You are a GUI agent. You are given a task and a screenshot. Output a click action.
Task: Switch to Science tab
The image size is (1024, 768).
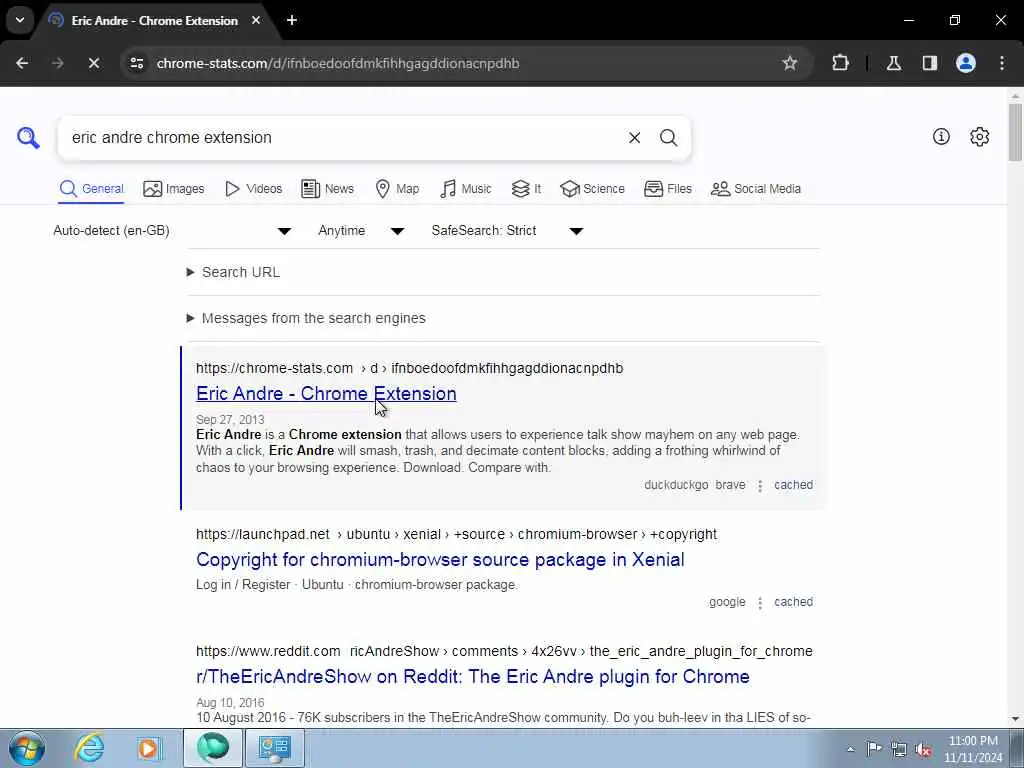coord(592,189)
